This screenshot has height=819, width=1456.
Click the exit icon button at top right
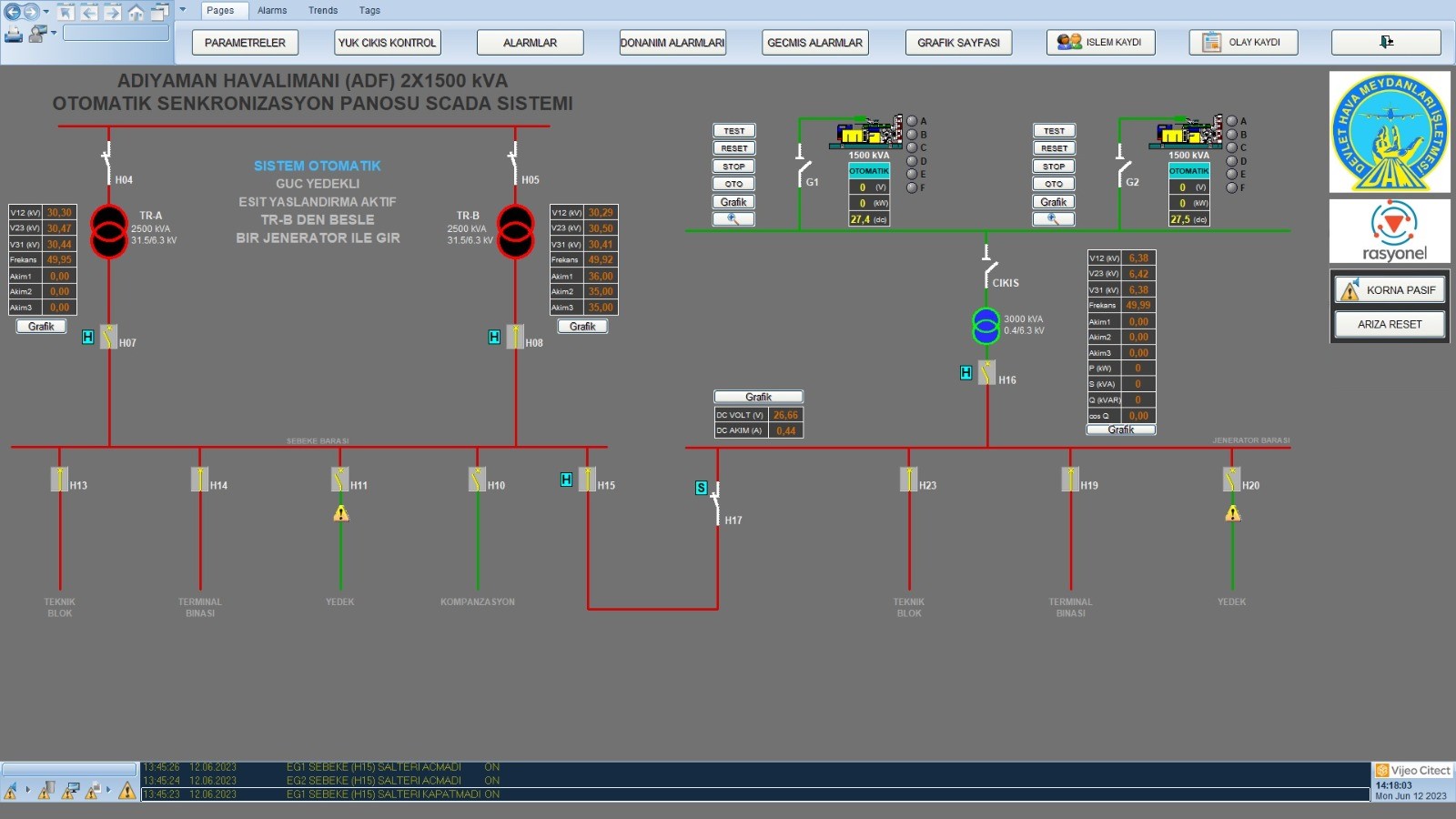[x=1386, y=42]
